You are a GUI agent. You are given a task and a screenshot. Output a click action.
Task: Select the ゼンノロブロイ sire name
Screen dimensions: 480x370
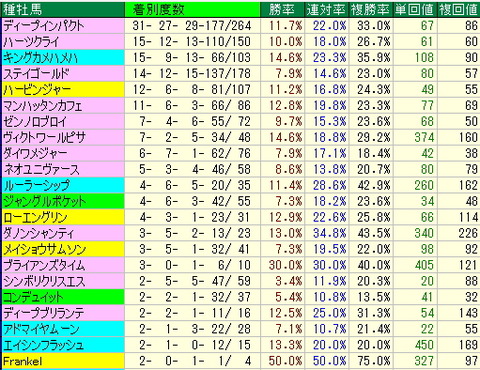tap(35, 122)
